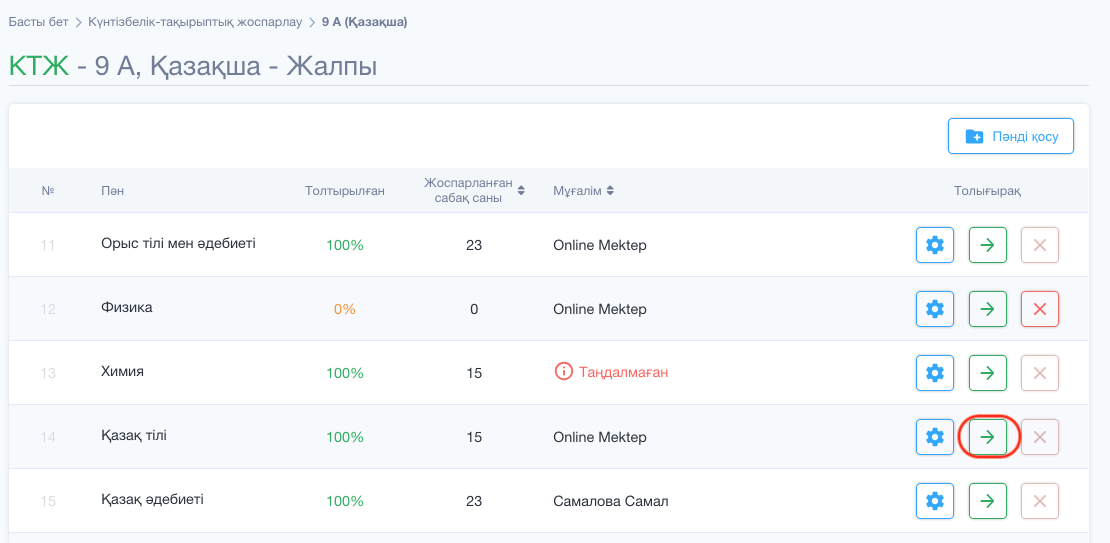Click the Таңдалмаған teacher warning text

624,372
